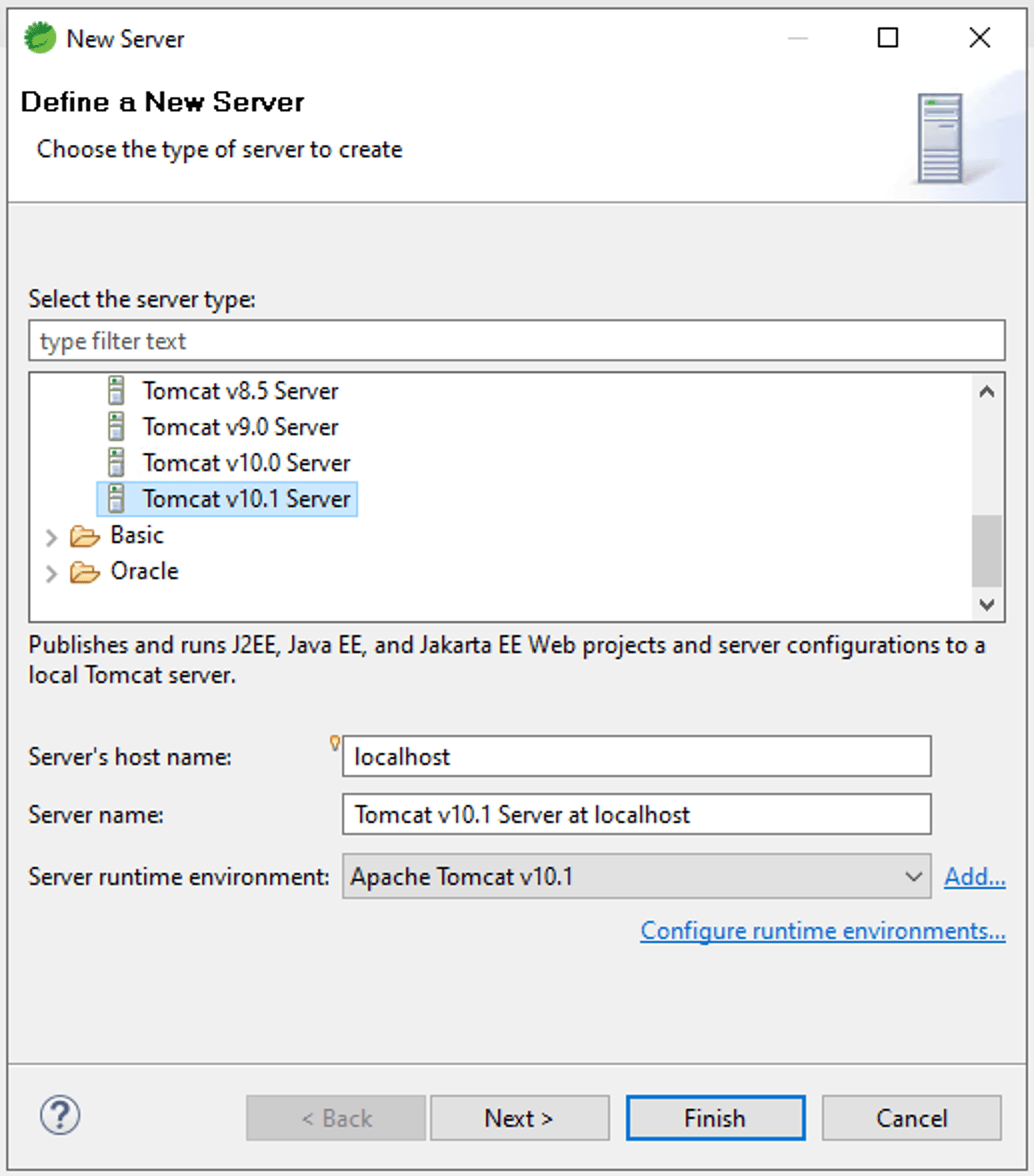Expand the Oracle server category

point(50,572)
